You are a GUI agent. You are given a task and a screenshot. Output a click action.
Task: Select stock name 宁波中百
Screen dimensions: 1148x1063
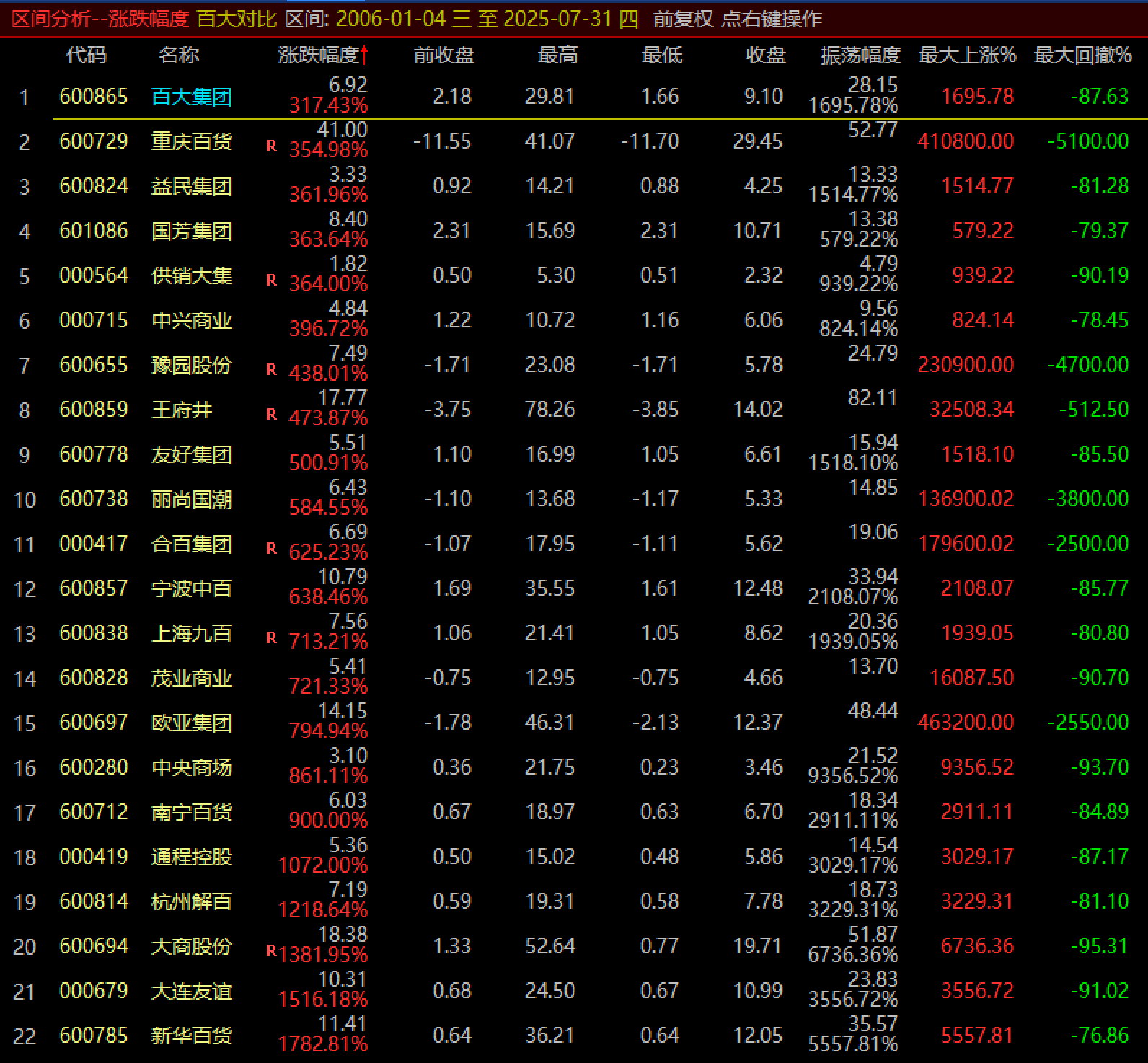tap(192, 588)
